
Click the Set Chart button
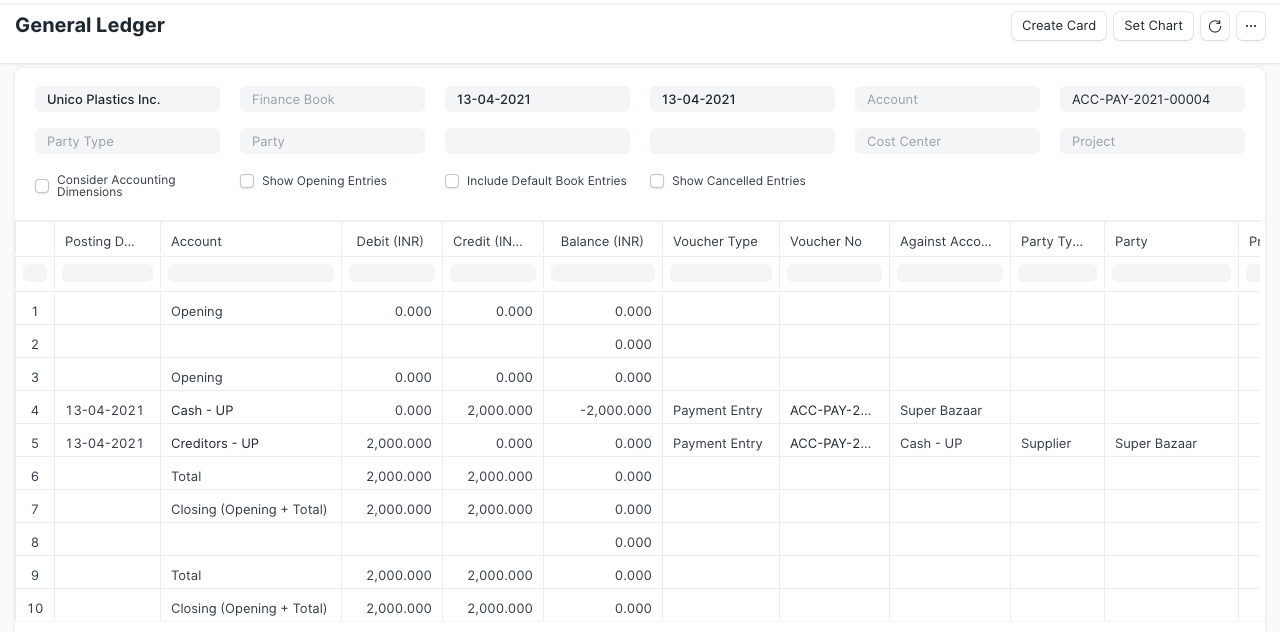pos(1152,26)
